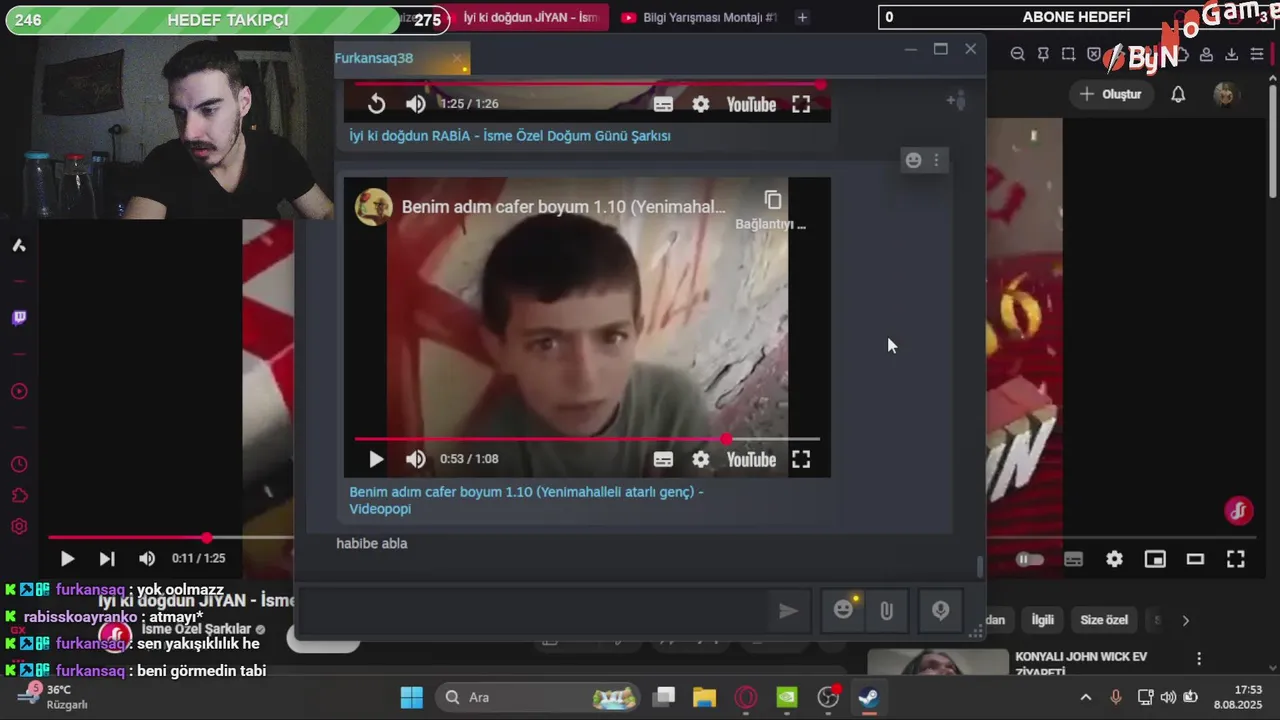Open a new browser tab plus button
1280x720 pixels.
coord(801,17)
